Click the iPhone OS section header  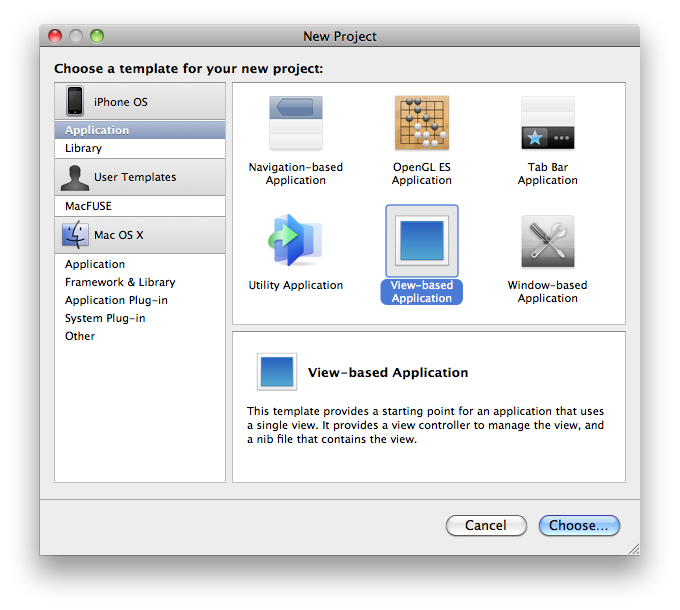[x=140, y=101]
